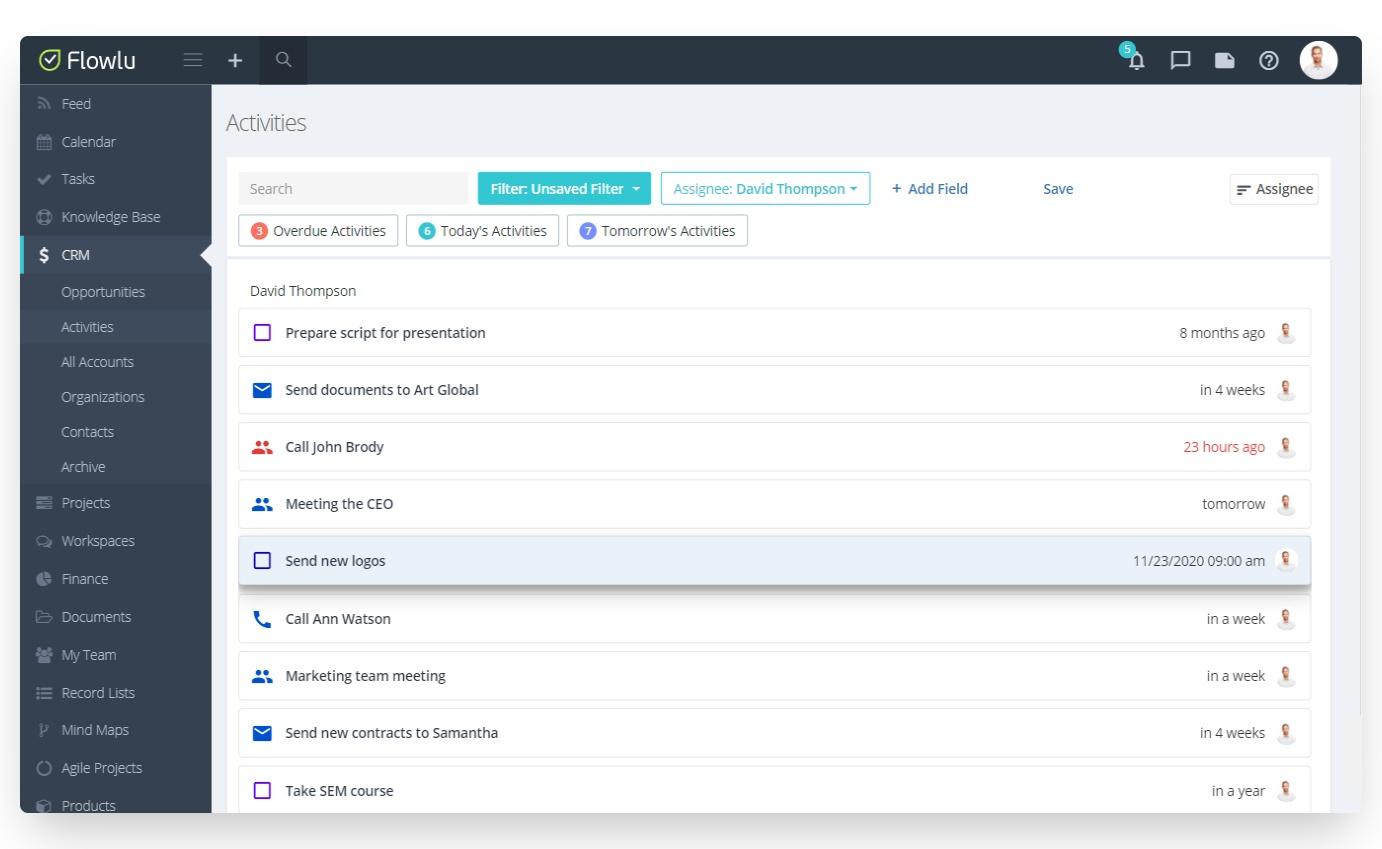Screen dimensions: 1382x849
Task: Collapse sidebar with hamburger menu icon
Action: (x=193, y=60)
